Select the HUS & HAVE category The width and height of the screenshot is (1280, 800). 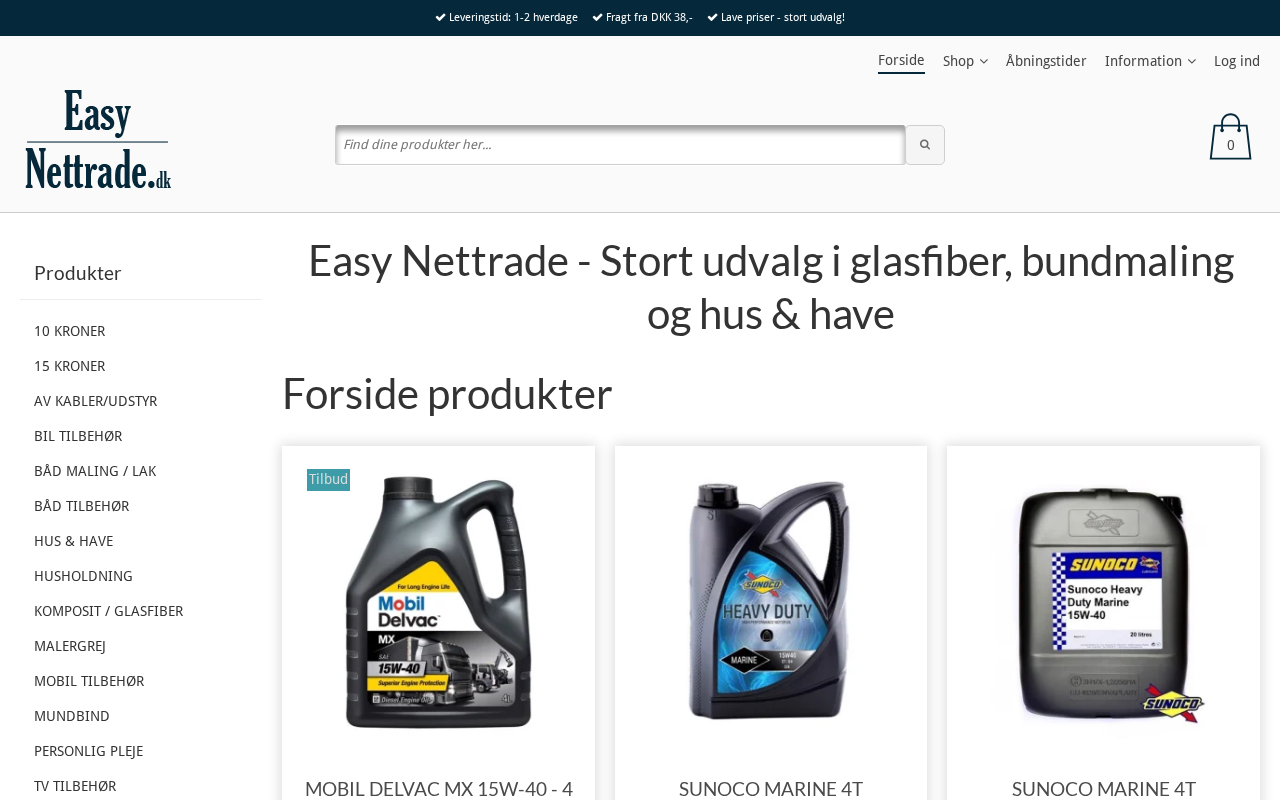pos(73,541)
